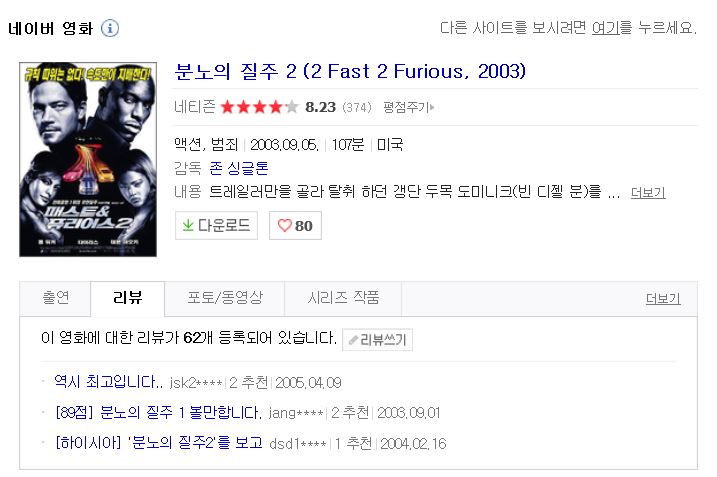Open the movie title link 분노의 질주 2

pyautogui.click(x=349, y=71)
